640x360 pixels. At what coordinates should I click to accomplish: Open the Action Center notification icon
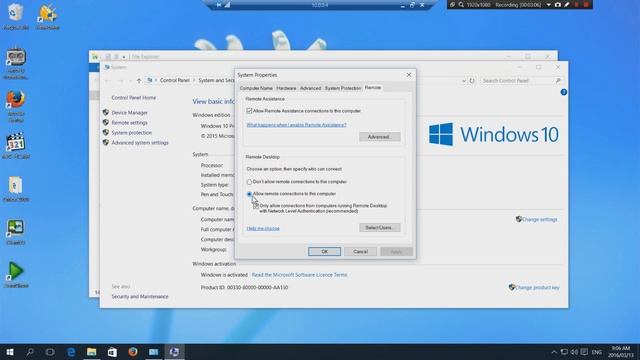584,352
